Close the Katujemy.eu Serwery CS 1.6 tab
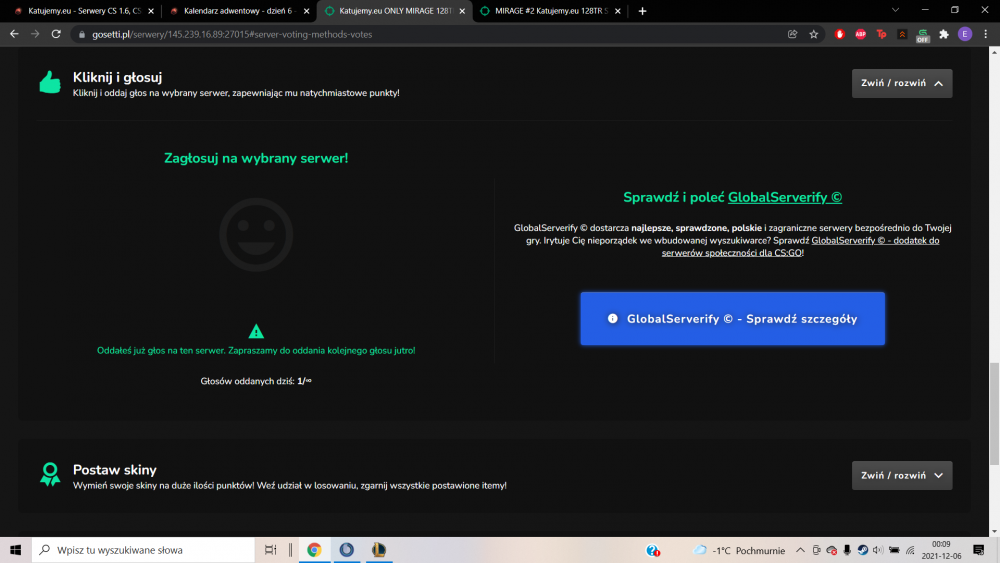This screenshot has width=1000, height=563. (x=151, y=11)
